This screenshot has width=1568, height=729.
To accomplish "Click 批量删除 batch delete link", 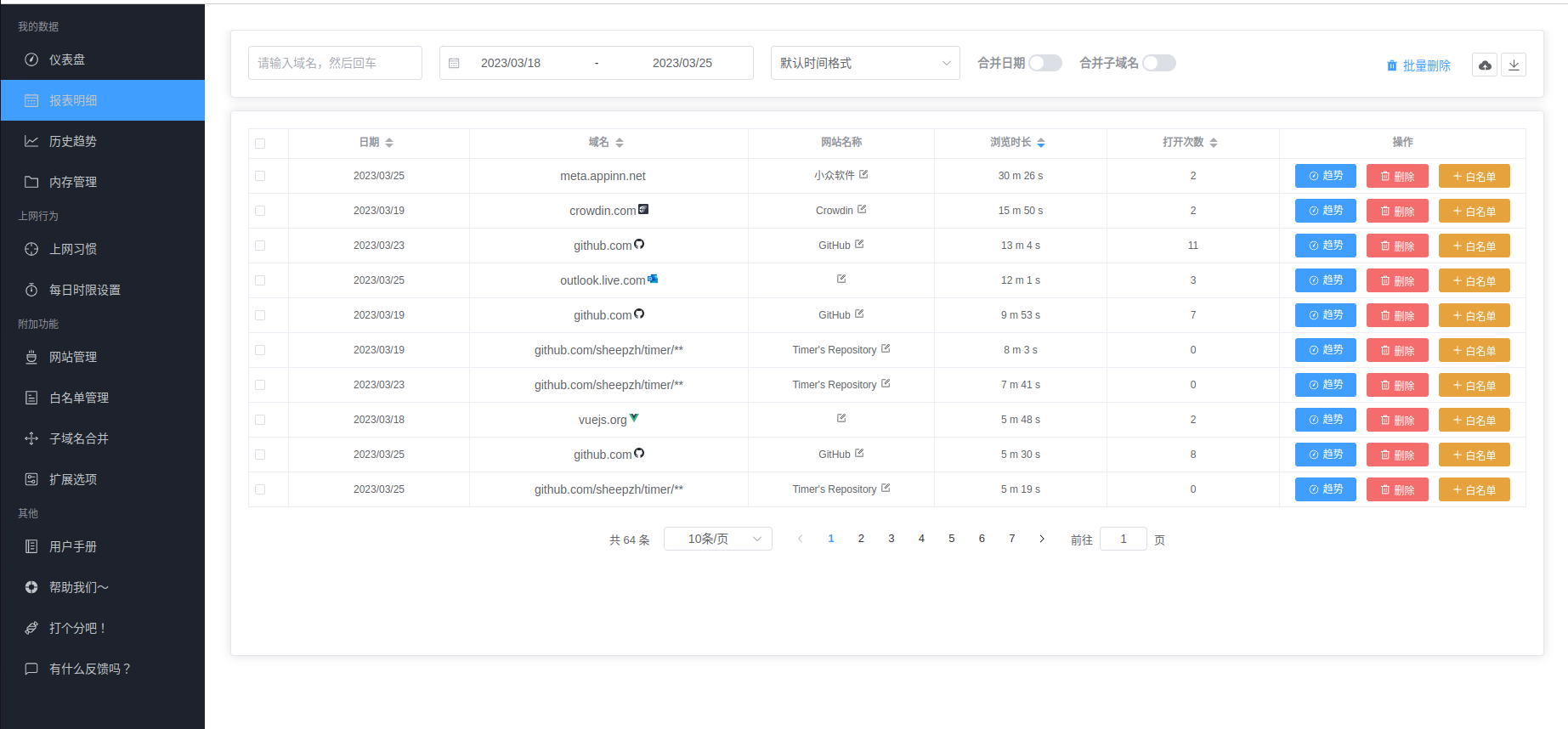I will 1418,65.
